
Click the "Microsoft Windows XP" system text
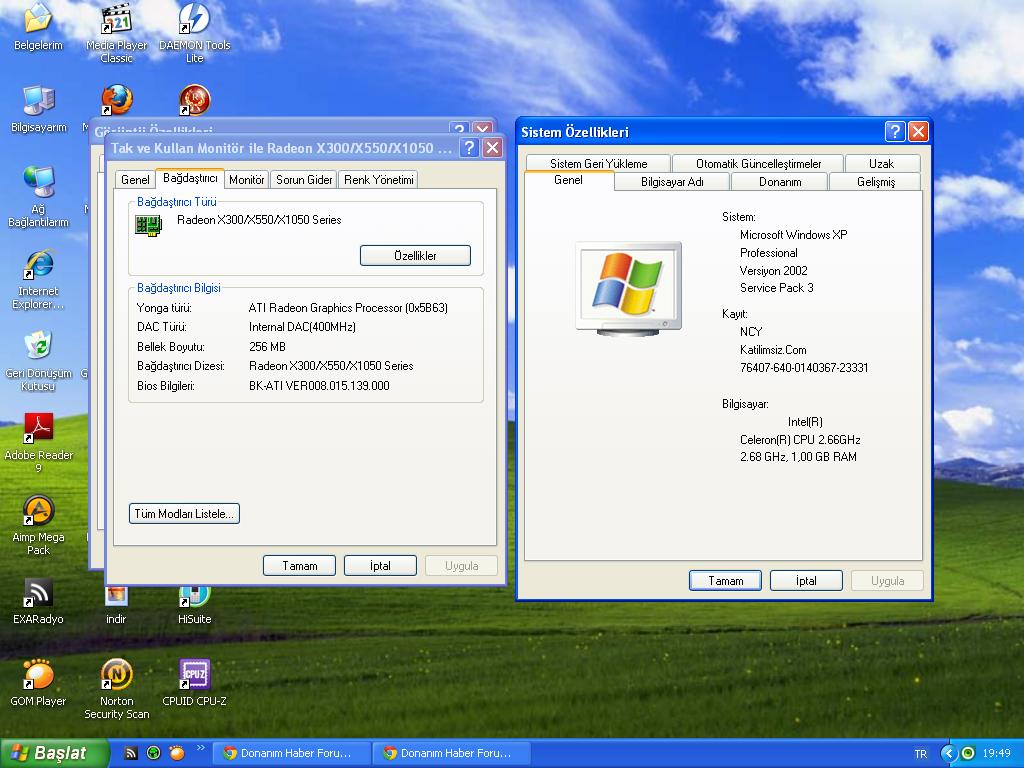click(793, 235)
